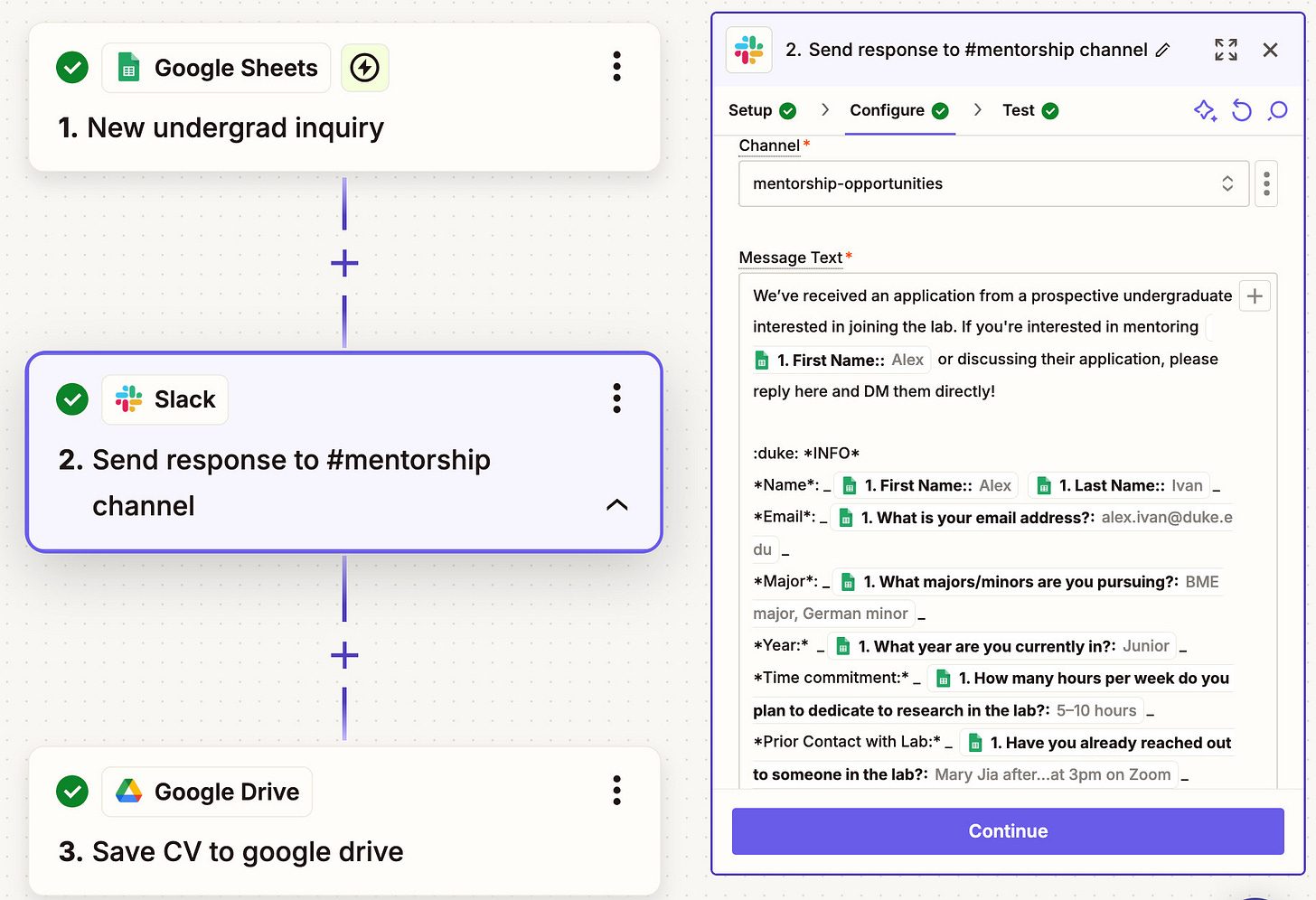Click the search magnifier icon in panel
Screen dimensions: 1316x900
tap(1277, 110)
